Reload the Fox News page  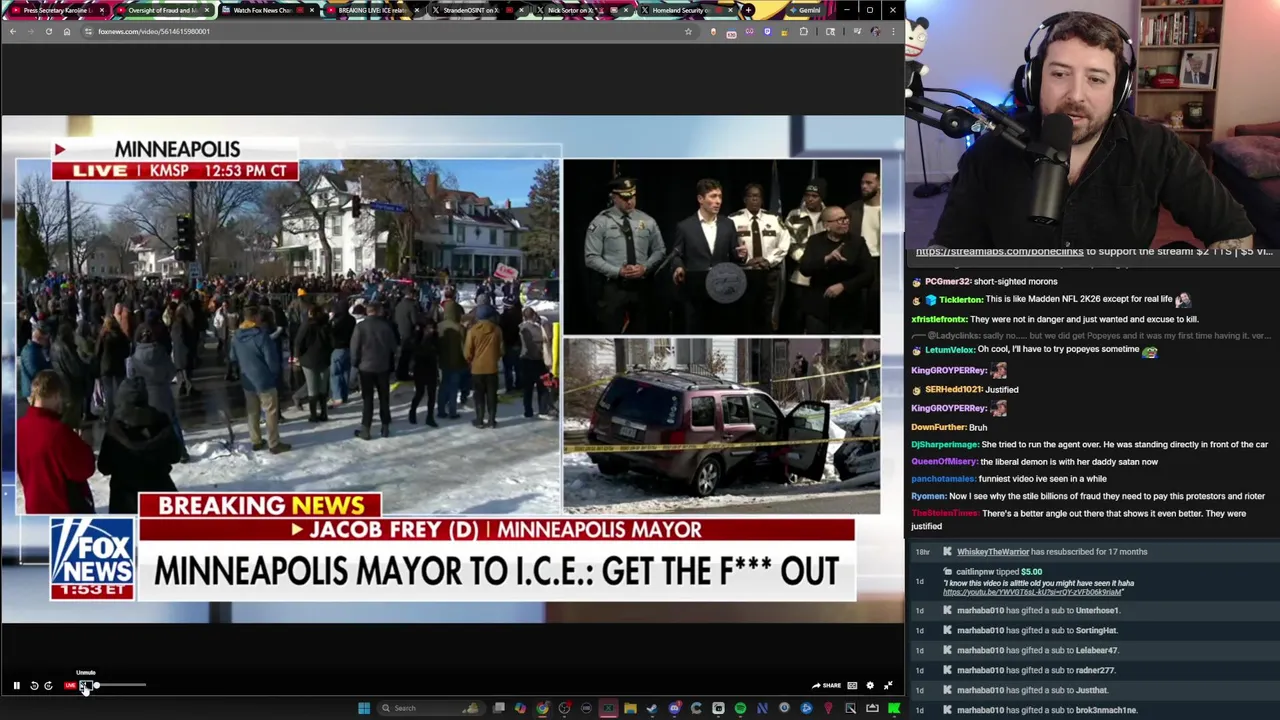(x=48, y=31)
